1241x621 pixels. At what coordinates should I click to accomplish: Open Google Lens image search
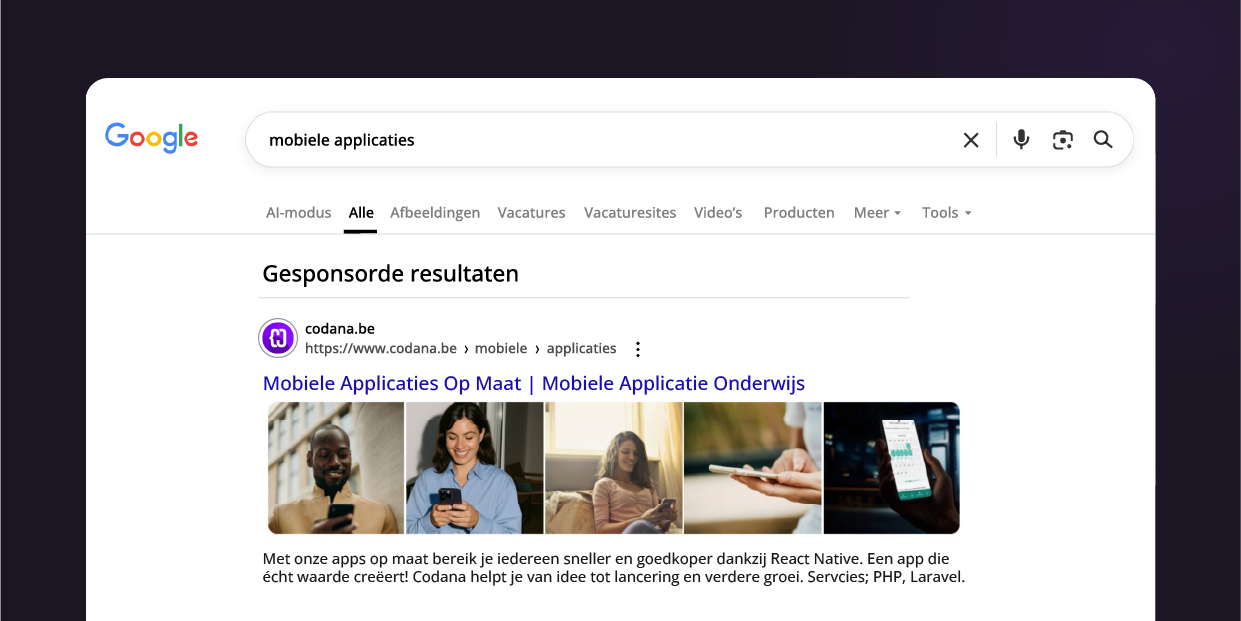(x=1062, y=140)
